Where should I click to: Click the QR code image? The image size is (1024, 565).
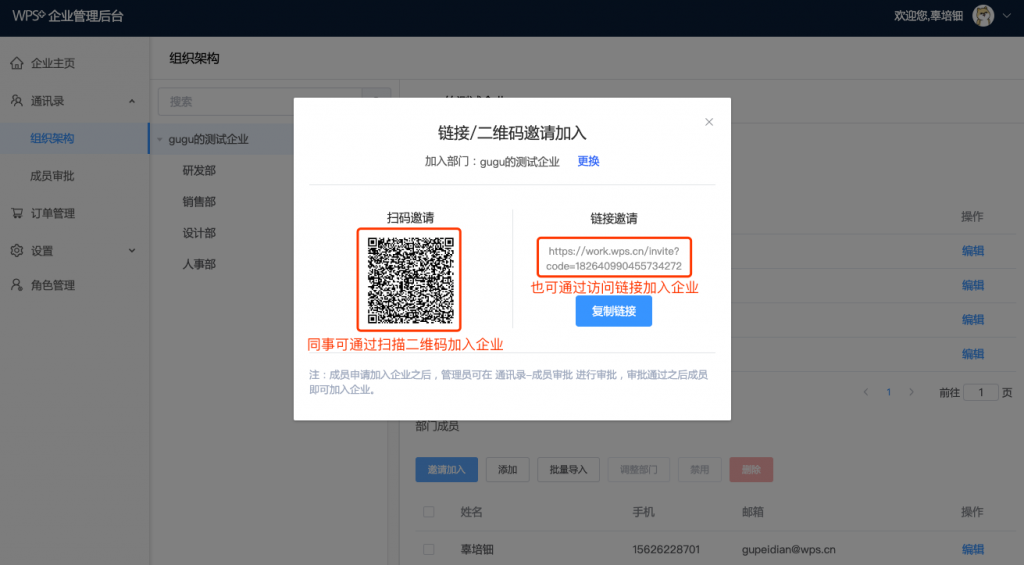pyautogui.click(x=410, y=280)
